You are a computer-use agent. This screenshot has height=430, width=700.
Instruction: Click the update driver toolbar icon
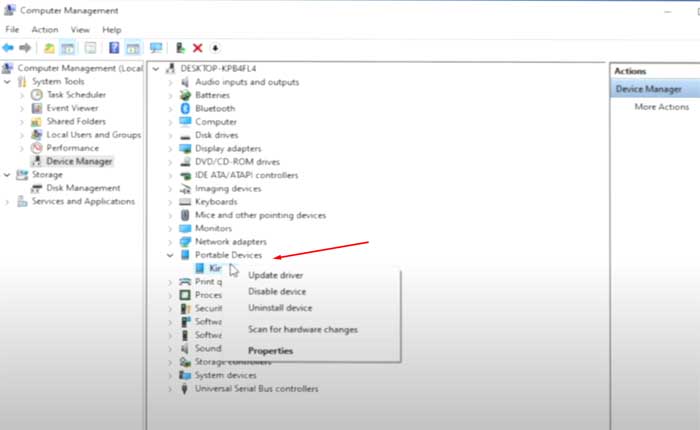pos(180,47)
